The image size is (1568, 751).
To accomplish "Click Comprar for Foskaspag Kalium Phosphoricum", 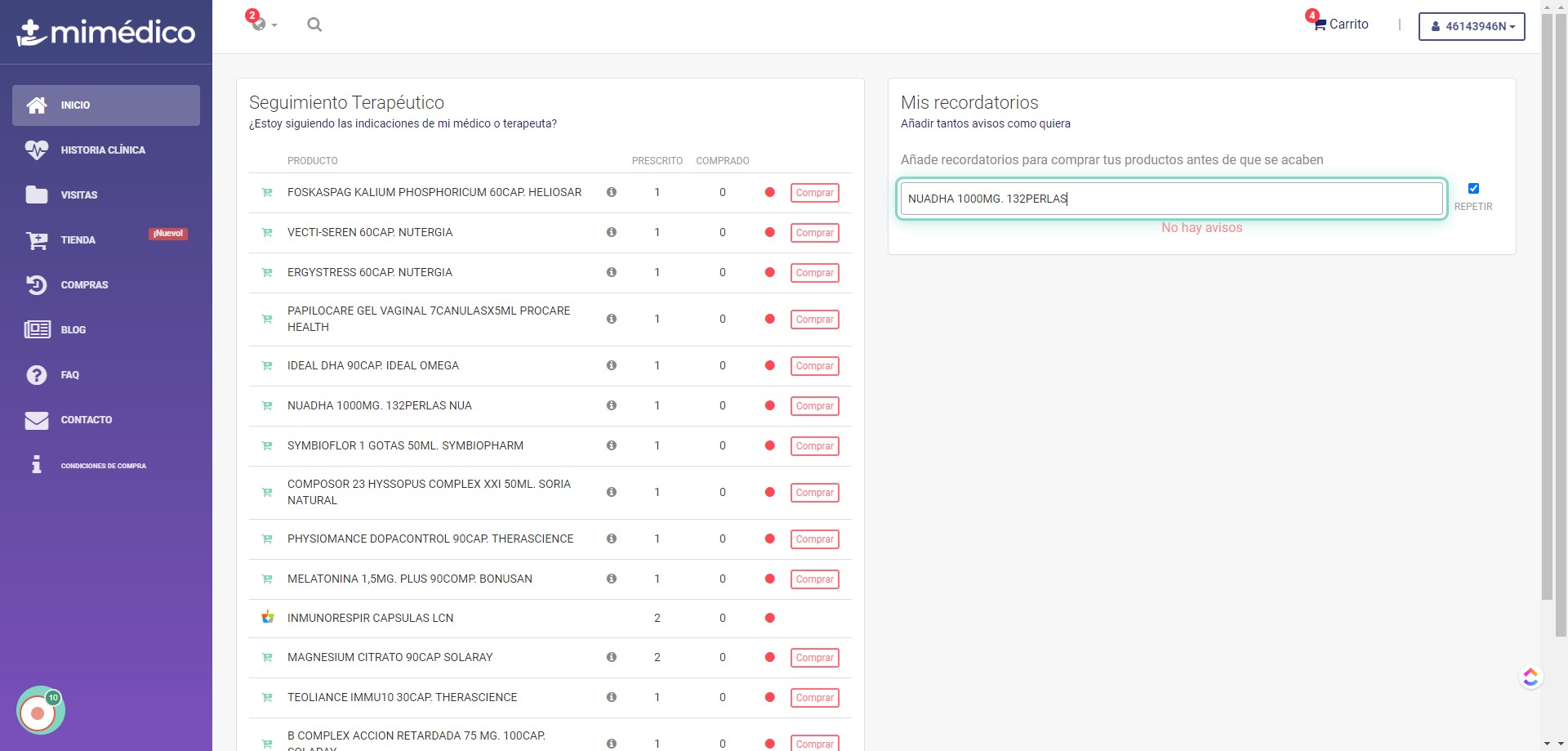I will [814, 193].
